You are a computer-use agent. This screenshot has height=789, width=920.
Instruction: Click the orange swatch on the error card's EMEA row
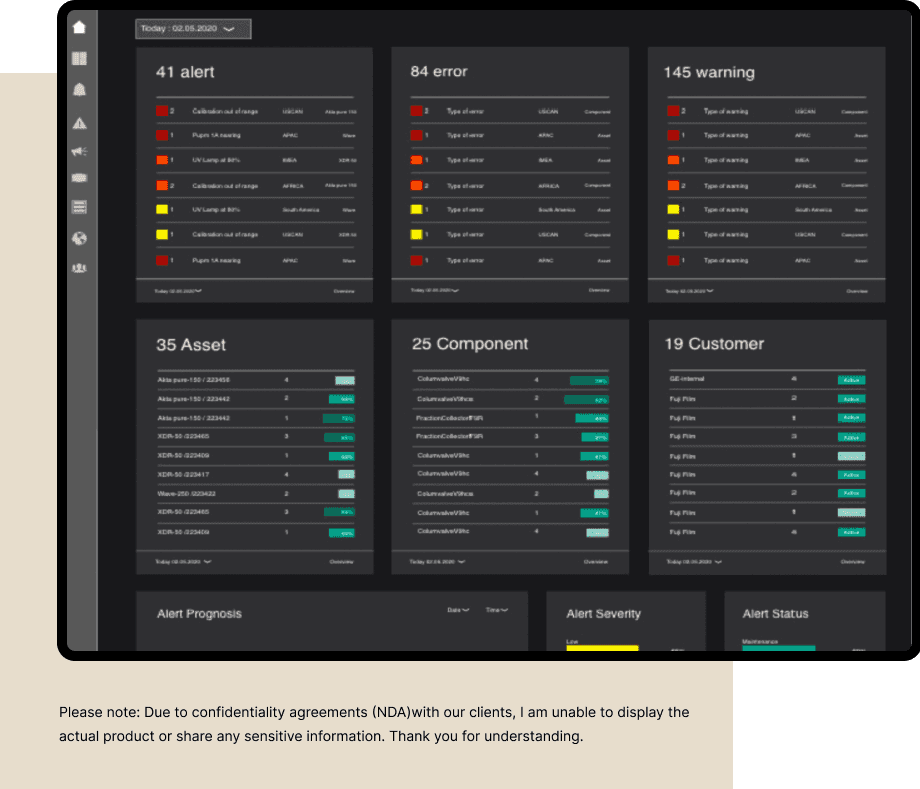417,160
